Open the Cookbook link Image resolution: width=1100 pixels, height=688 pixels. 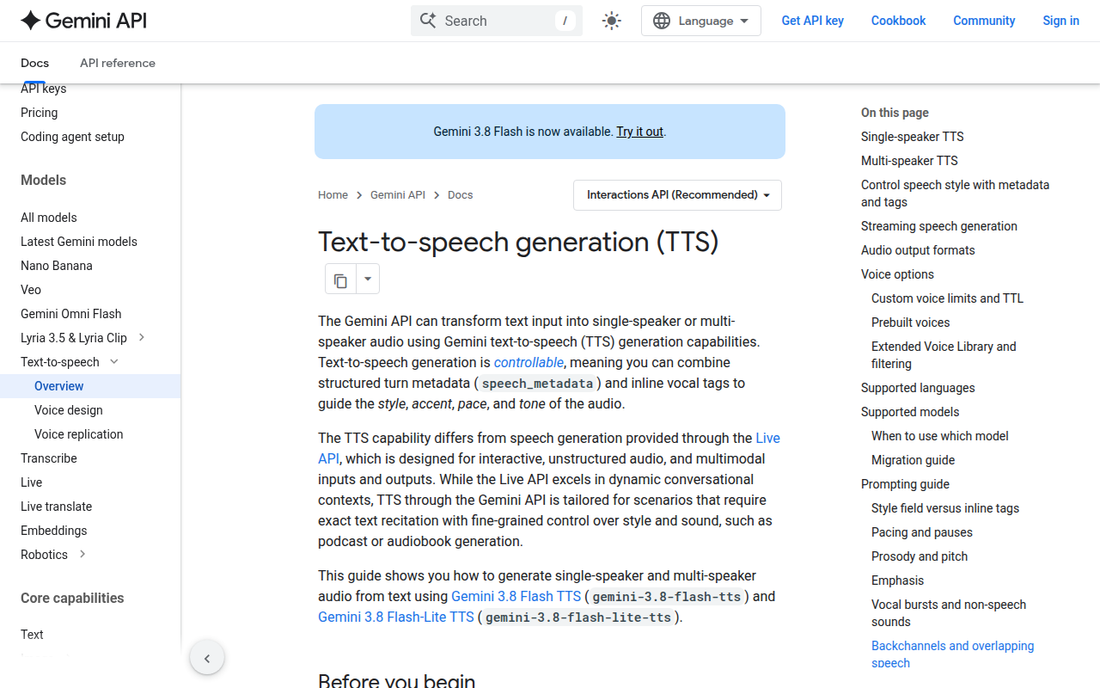(x=898, y=21)
